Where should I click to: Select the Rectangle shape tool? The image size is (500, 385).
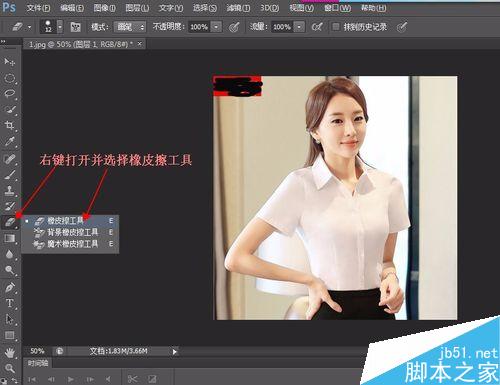[9, 335]
